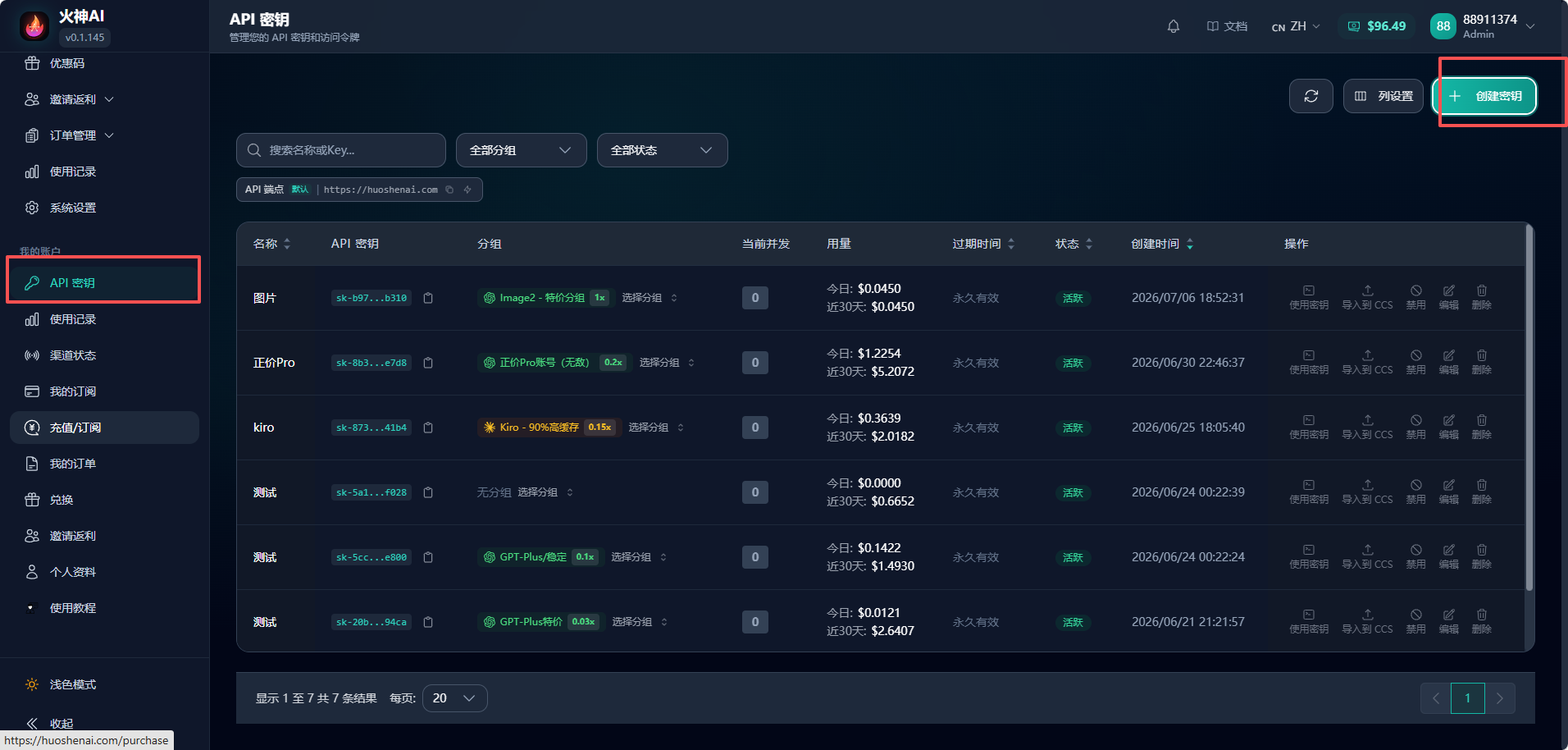Open the 88911374 Admin account menu
The height and width of the screenshot is (750, 1568).
1483,26
